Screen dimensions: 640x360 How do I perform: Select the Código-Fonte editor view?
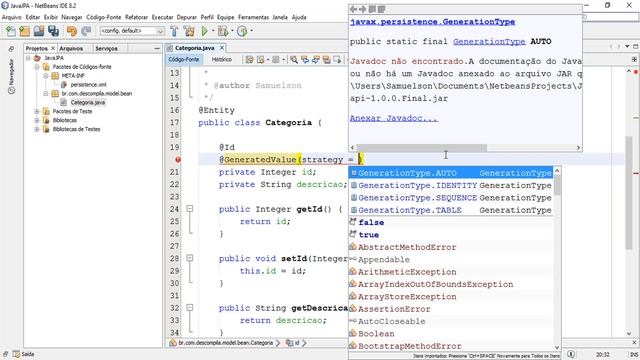[184, 60]
